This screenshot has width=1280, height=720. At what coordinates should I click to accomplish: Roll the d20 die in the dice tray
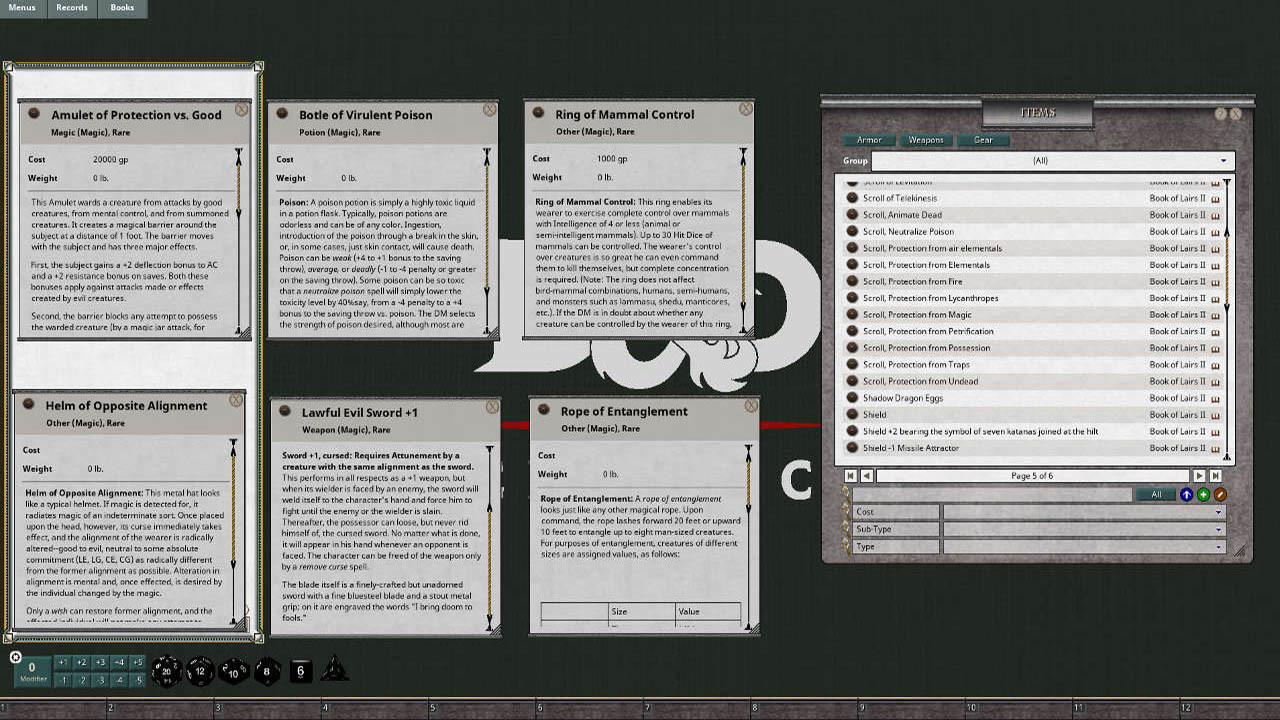[x=167, y=670]
